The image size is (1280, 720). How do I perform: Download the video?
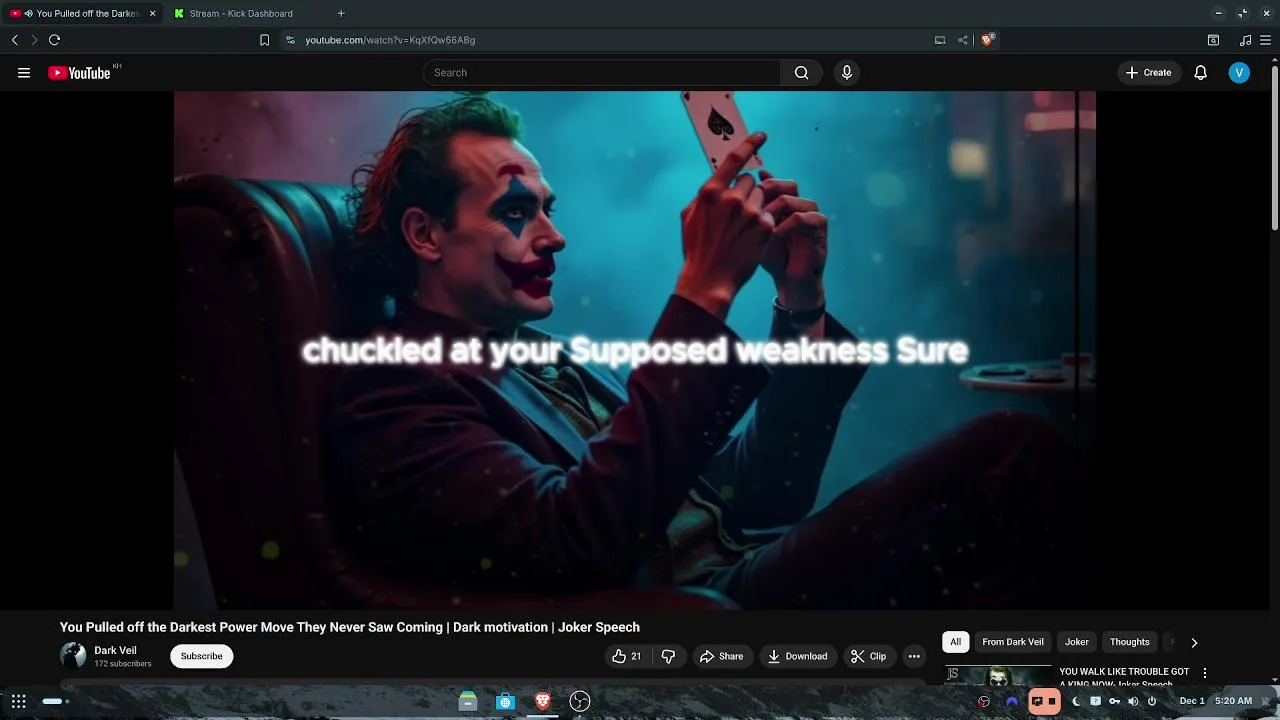(797, 656)
